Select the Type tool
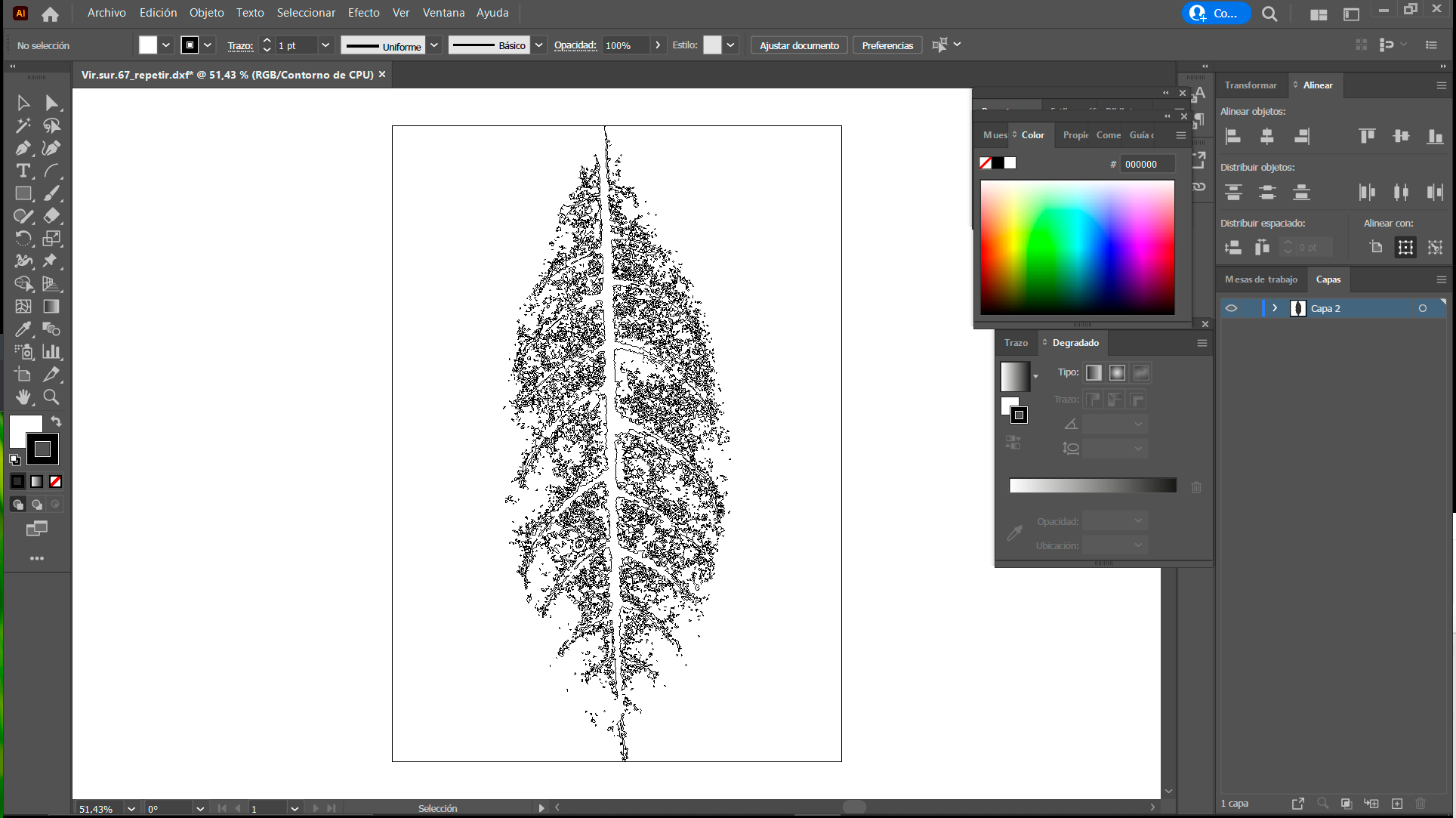 click(x=23, y=171)
